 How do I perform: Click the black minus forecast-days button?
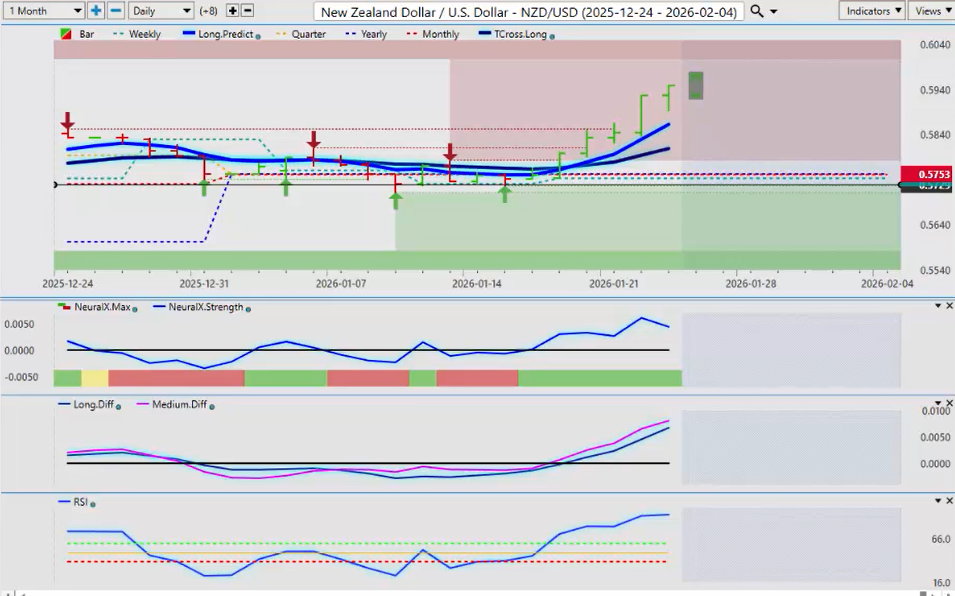(248, 10)
